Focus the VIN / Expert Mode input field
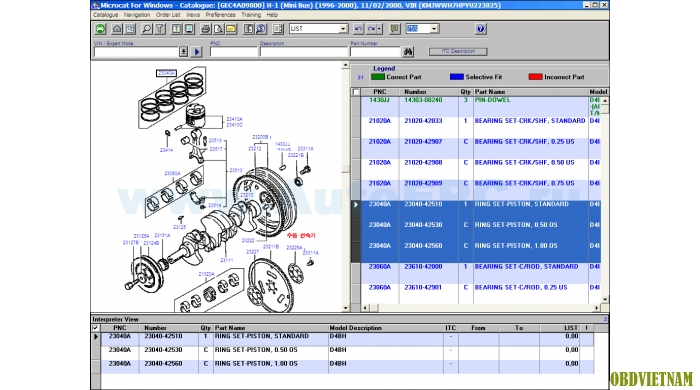The image size is (700, 390). 136,52
